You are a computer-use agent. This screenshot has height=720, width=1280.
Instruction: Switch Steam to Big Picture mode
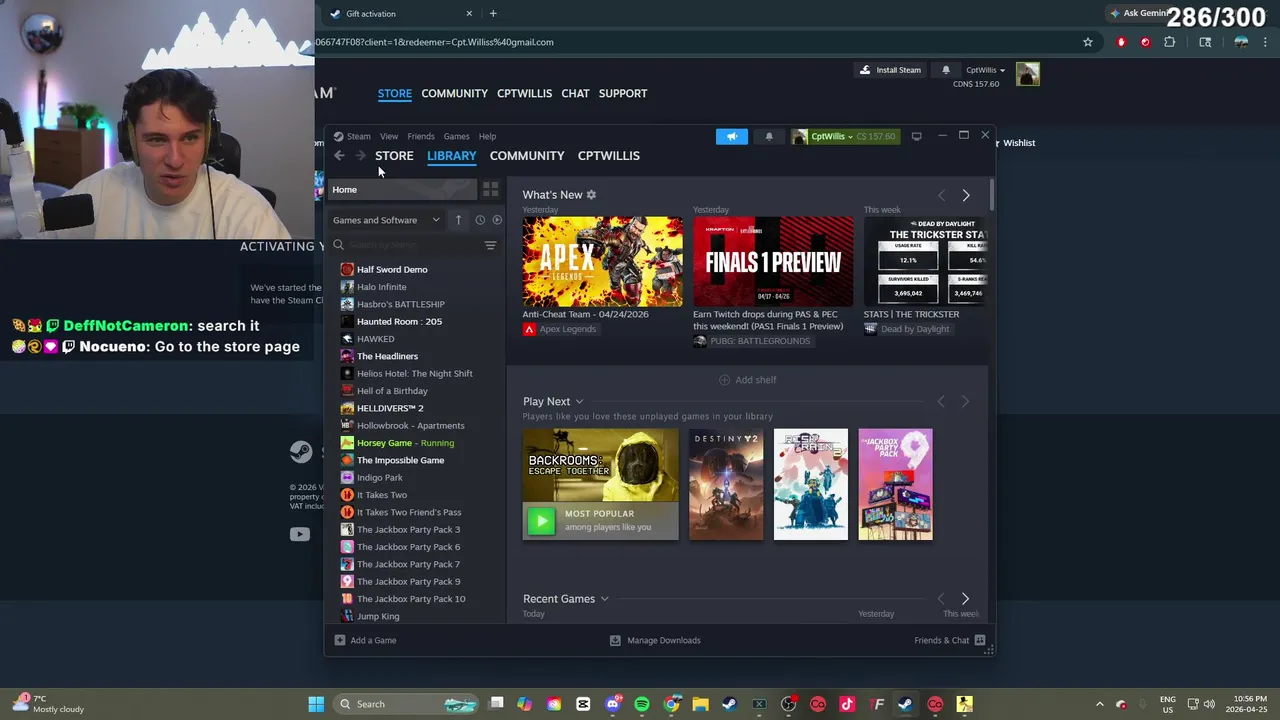click(916, 136)
